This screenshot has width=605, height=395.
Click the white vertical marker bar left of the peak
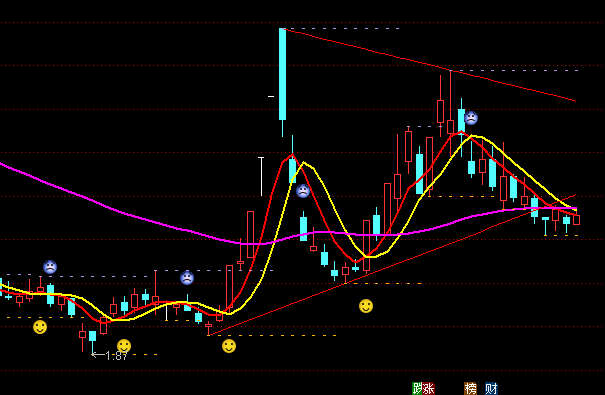tap(262, 176)
